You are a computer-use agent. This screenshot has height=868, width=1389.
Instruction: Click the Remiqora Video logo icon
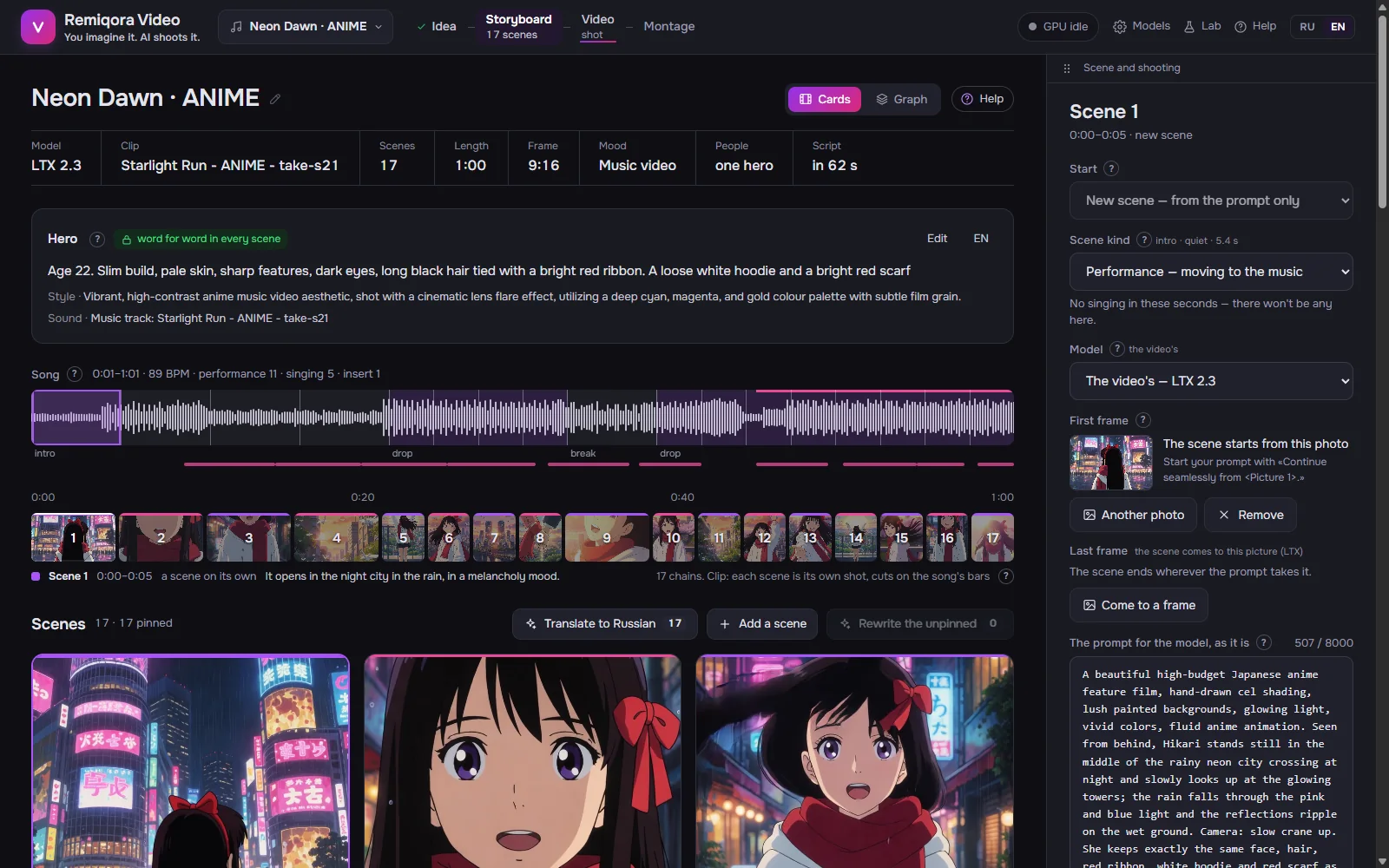(37, 27)
